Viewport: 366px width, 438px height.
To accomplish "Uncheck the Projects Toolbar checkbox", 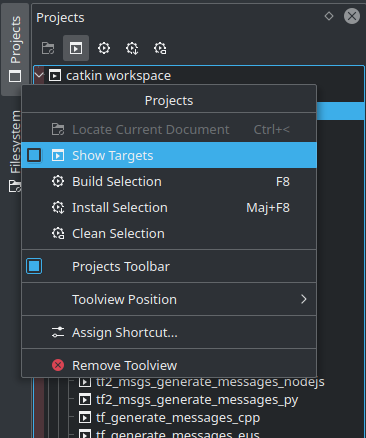I will click(x=34, y=266).
